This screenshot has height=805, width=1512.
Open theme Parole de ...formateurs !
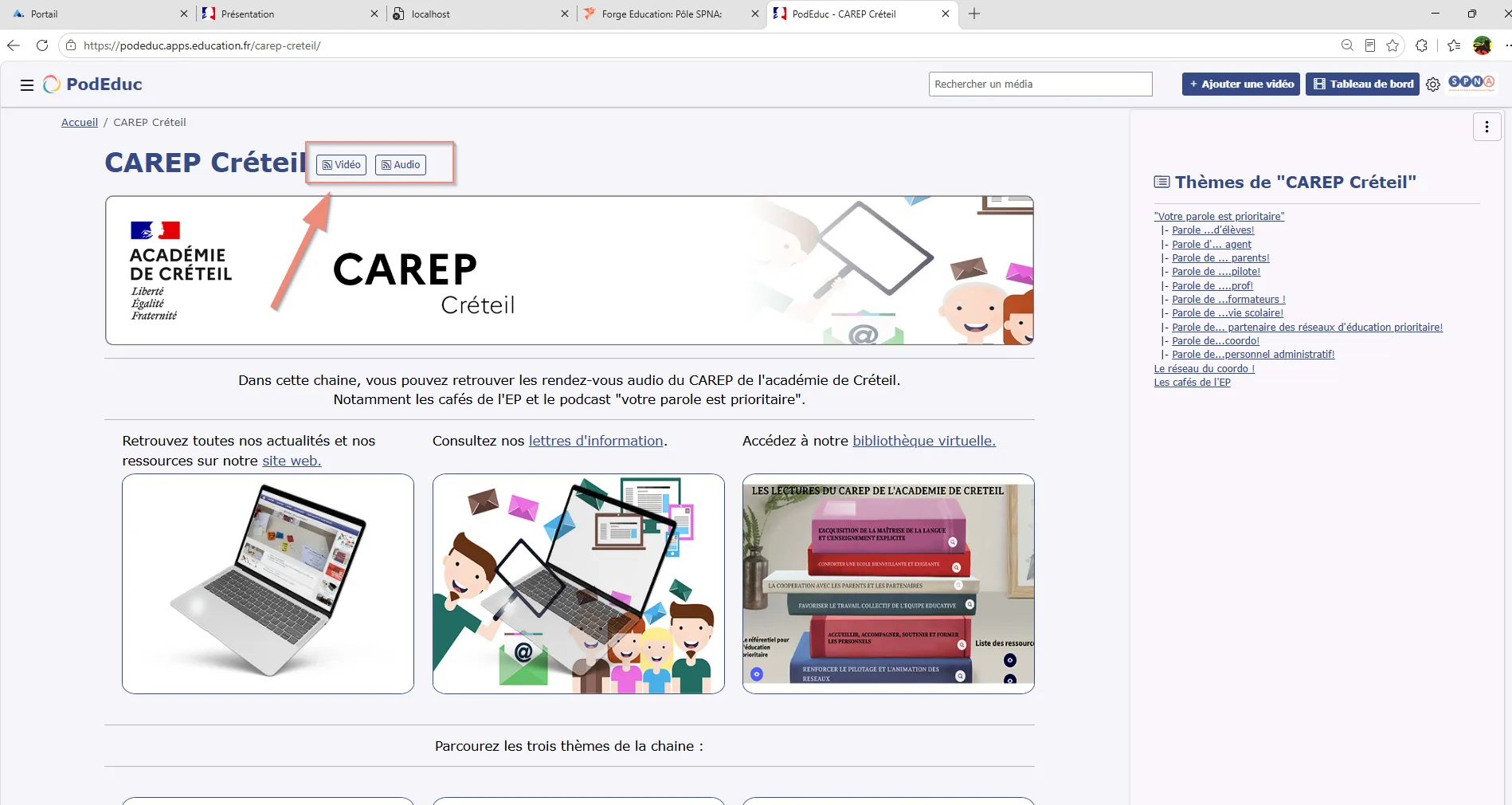click(x=1228, y=300)
